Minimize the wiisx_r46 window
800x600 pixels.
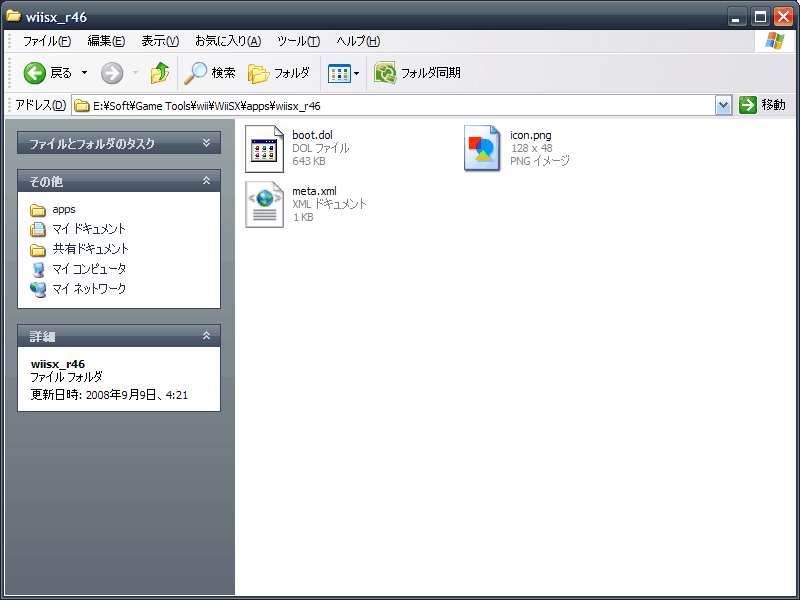click(x=736, y=17)
